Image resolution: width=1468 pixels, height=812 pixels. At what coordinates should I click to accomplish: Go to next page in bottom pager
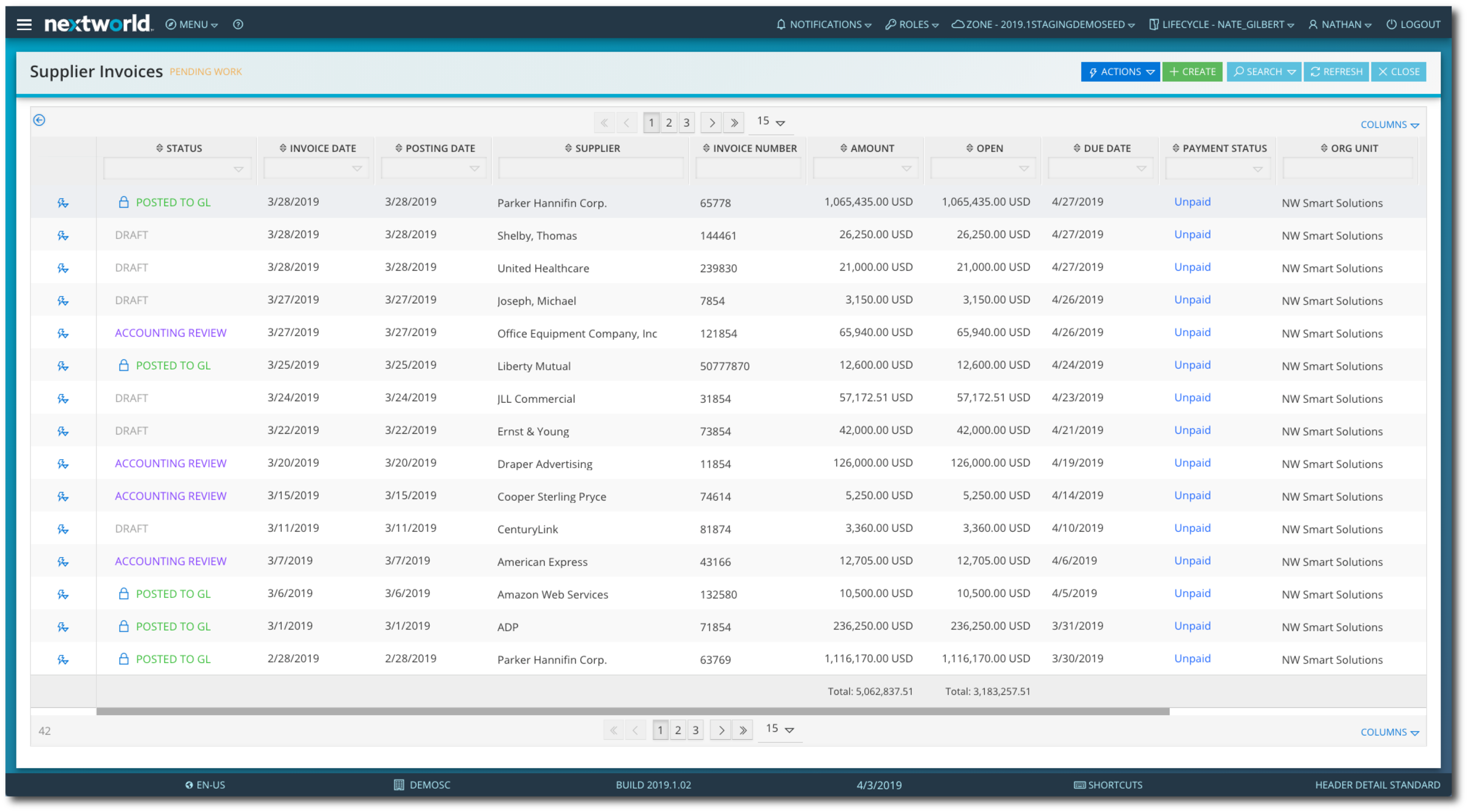tap(721, 730)
